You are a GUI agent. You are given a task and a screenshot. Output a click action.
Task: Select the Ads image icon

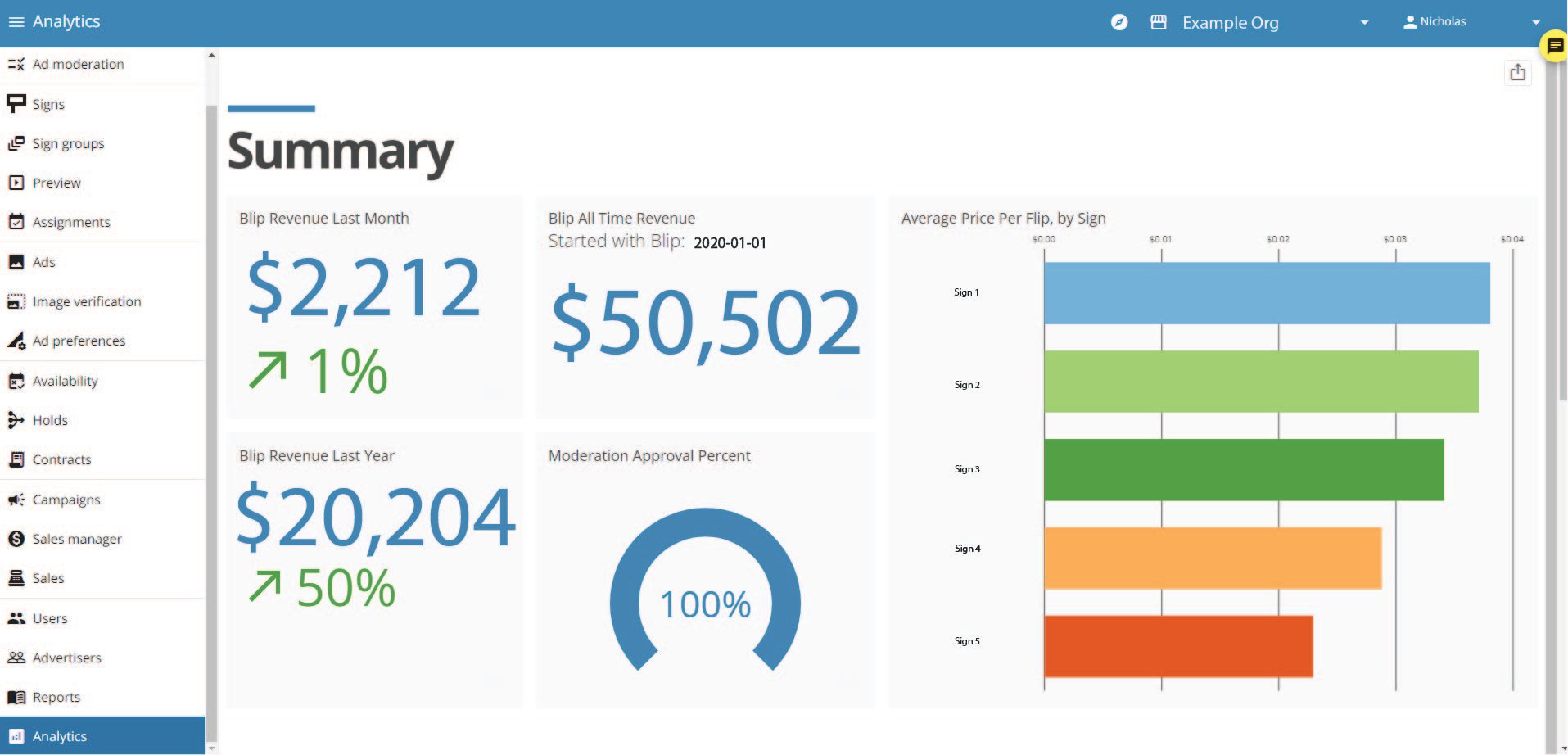pyautogui.click(x=16, y=261)
